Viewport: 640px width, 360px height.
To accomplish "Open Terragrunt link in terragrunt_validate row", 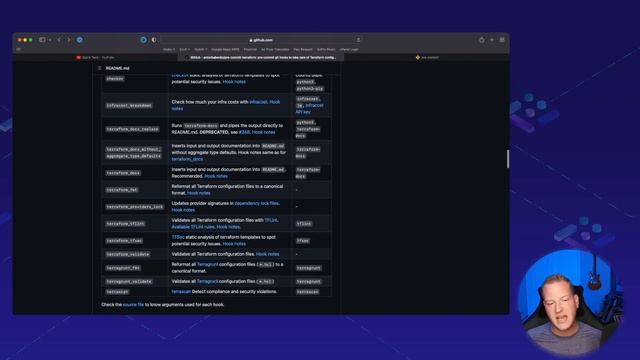I will point(207,282).
